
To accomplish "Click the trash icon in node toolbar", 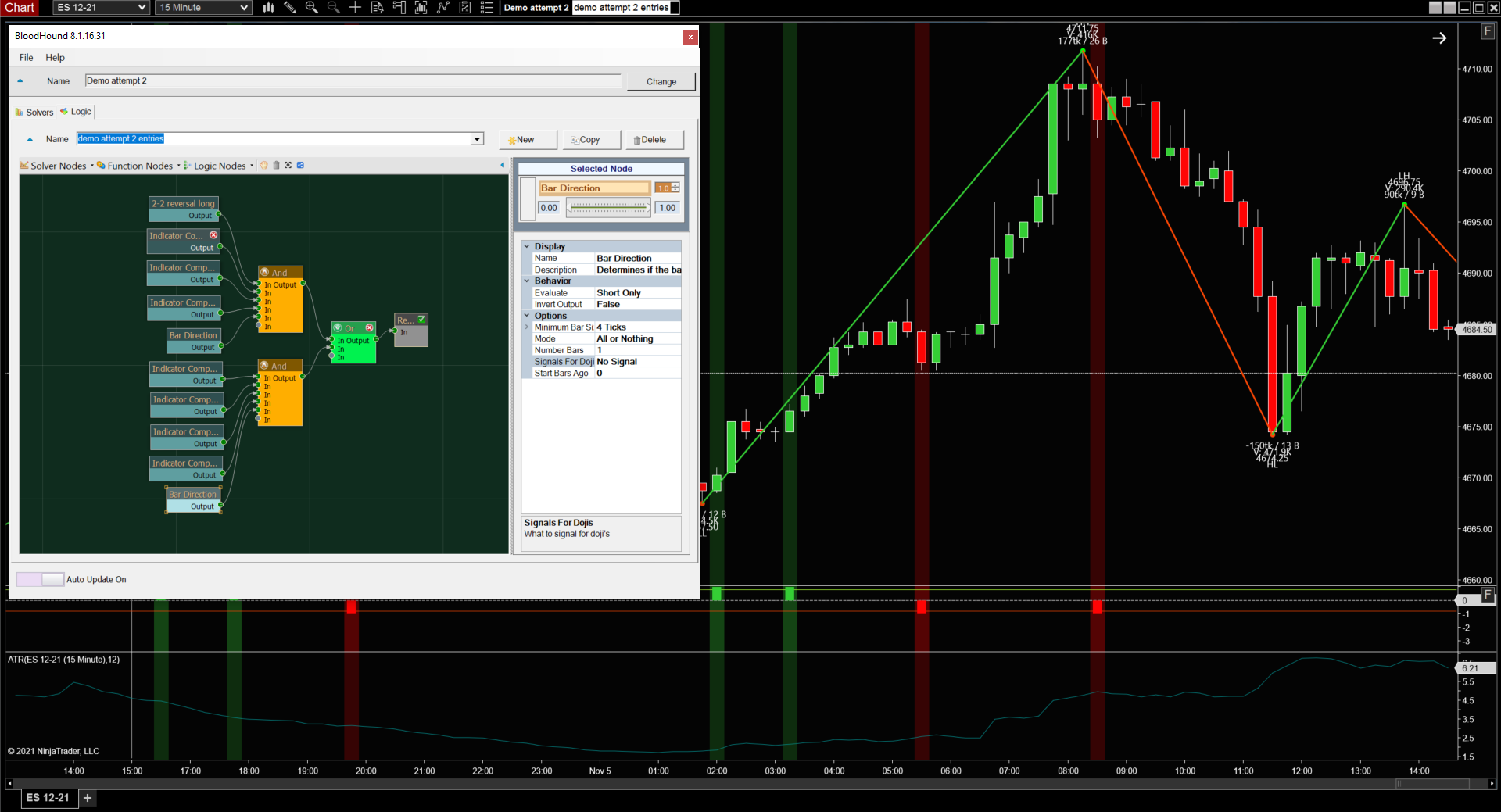I will click(276, 166).
